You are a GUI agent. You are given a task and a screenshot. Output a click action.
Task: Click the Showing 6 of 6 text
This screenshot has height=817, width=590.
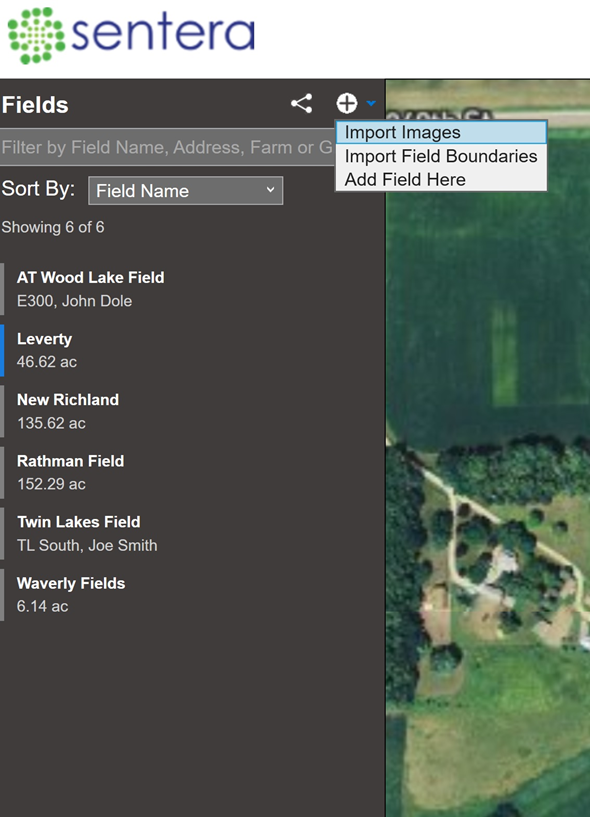[53, 228]
